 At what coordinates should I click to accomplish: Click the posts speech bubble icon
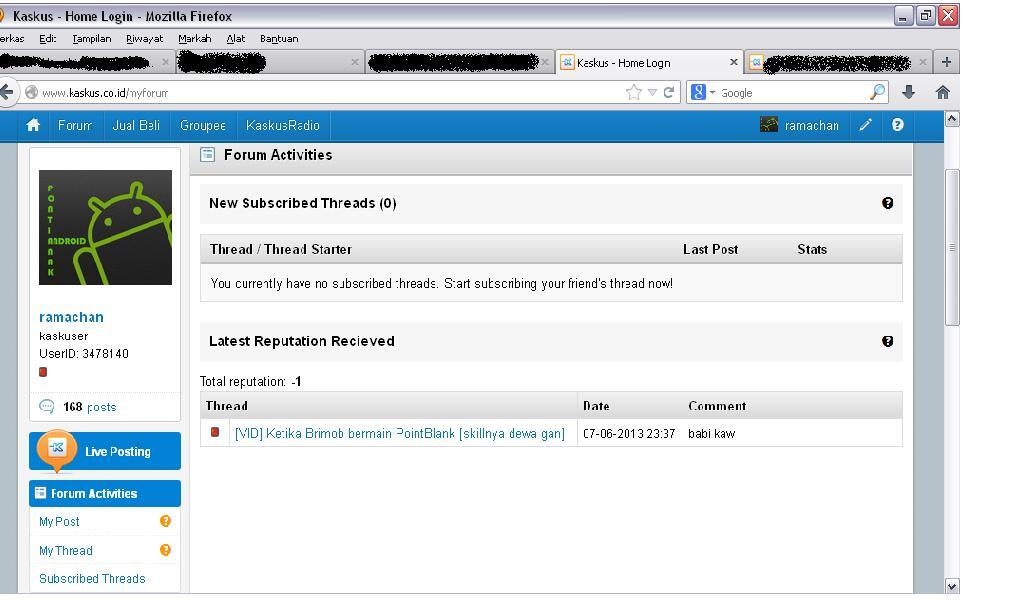(47, 407)
